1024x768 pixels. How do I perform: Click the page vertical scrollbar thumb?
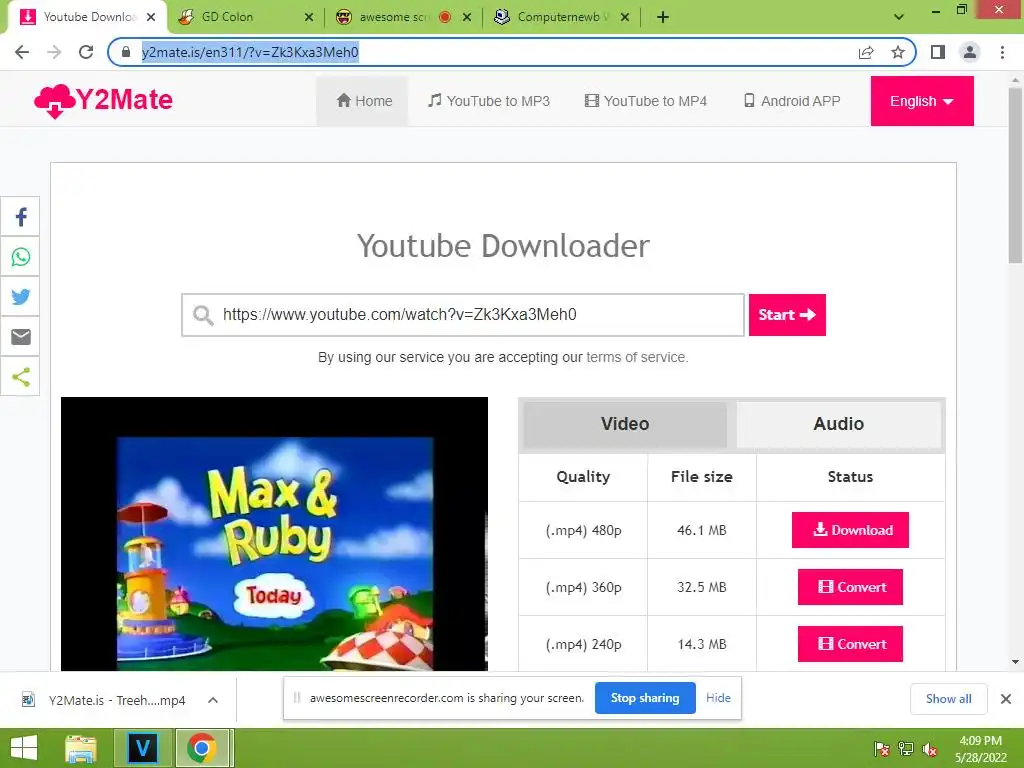pyautogui.click(x=1015, y=175)
